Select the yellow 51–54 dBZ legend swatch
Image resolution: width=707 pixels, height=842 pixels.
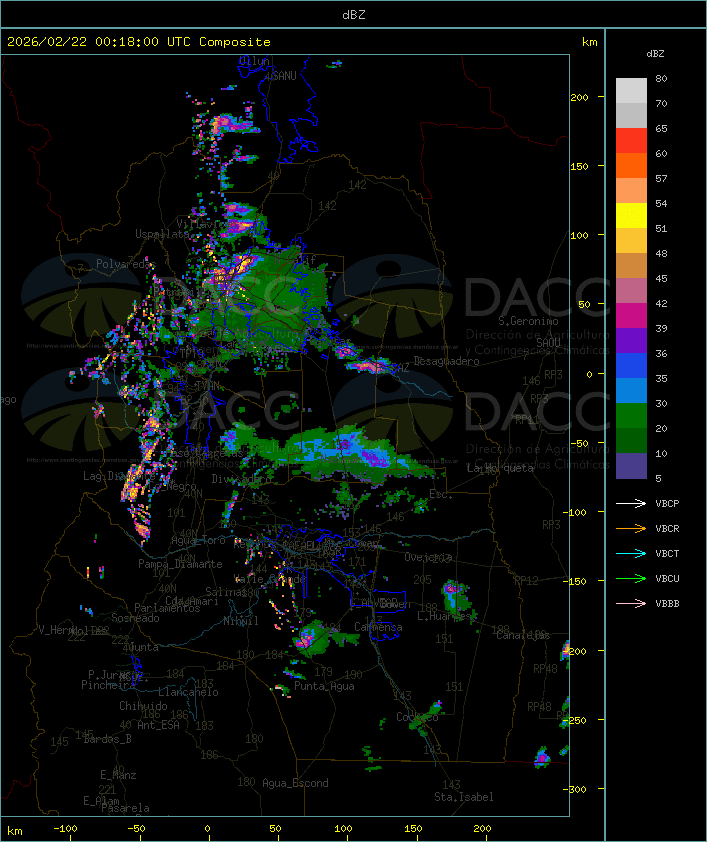(x=631, y=216)
